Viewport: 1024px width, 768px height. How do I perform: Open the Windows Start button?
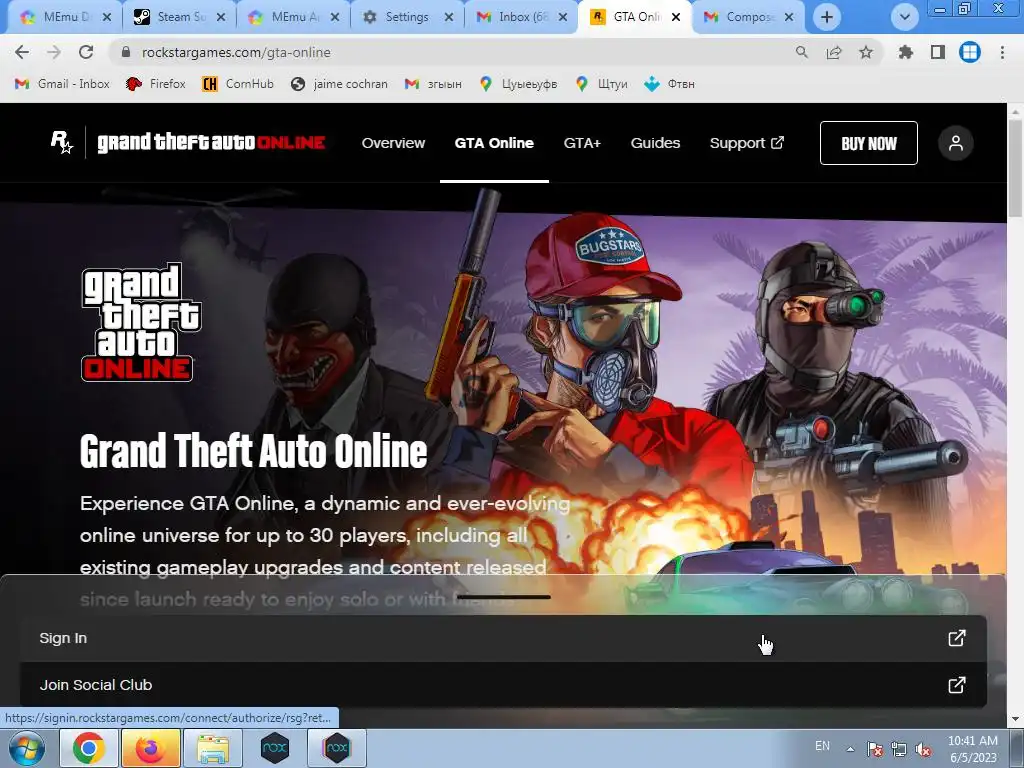(26, 748)
